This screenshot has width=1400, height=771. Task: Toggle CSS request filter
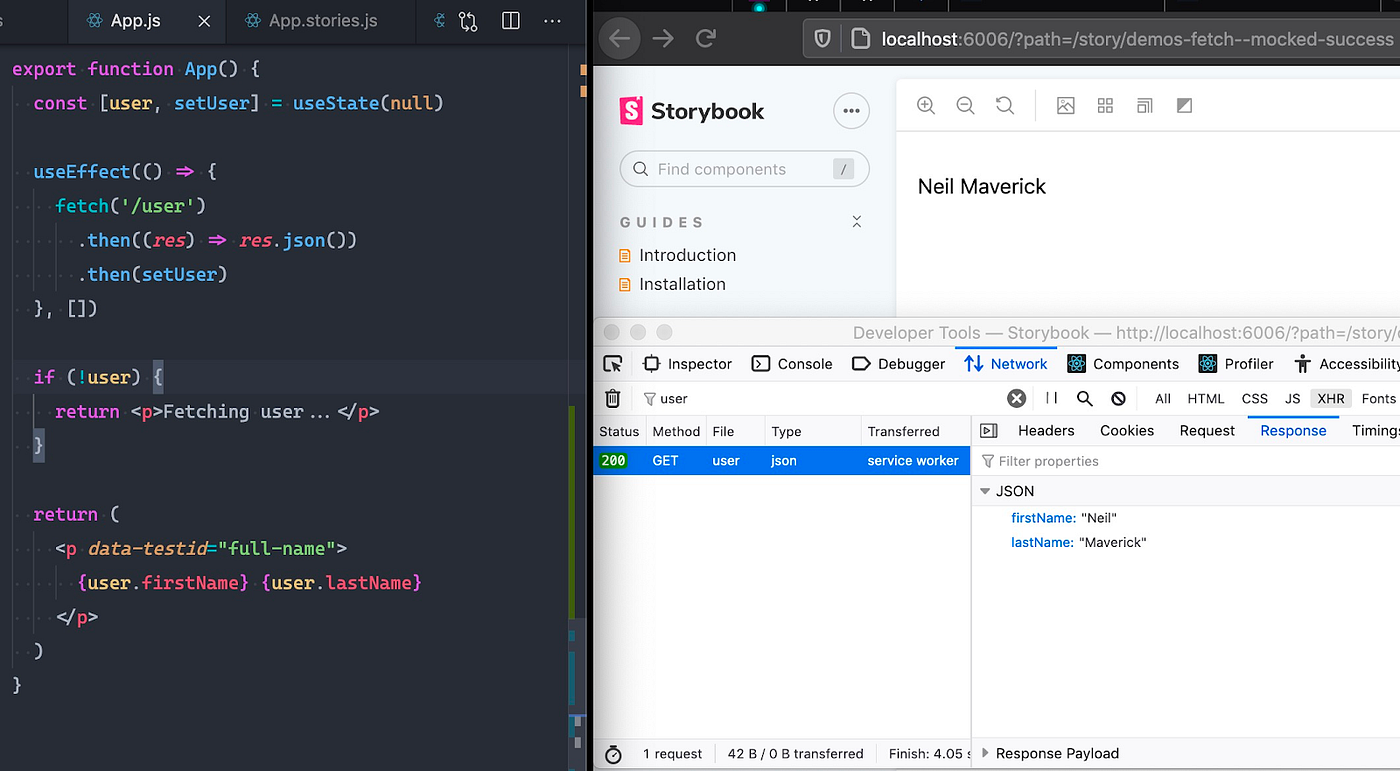click(x=1255, y=398)
